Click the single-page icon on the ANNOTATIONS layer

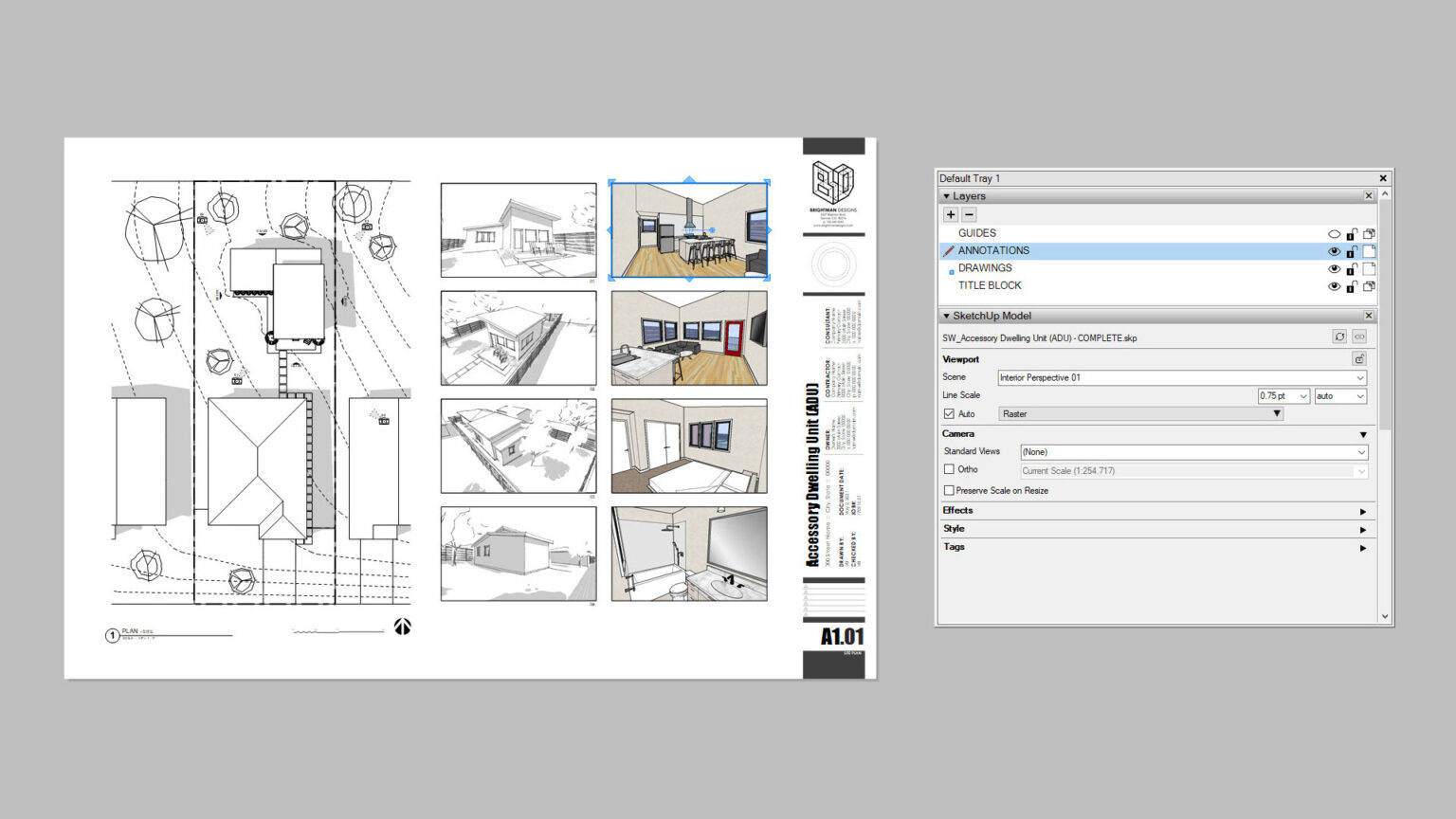click(x=1369, y=250)
